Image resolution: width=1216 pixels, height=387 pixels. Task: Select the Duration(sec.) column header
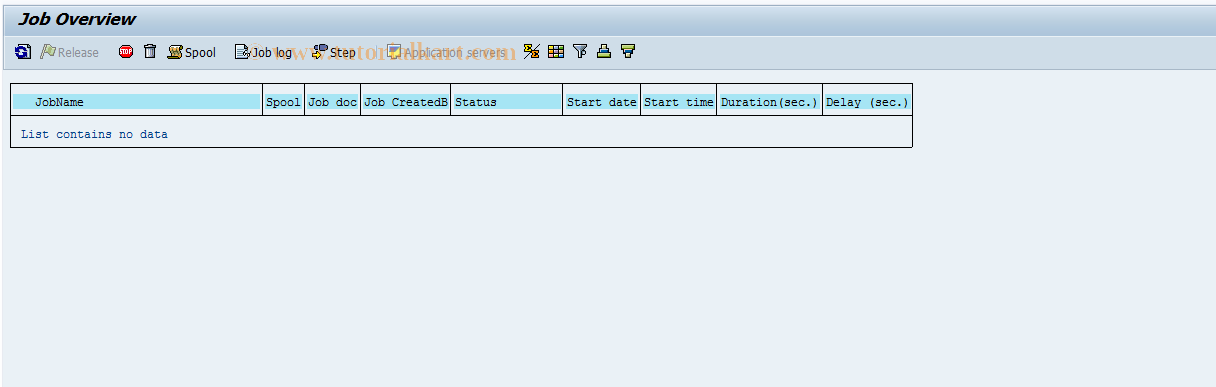pyautogui.click(x=770, y=102)
